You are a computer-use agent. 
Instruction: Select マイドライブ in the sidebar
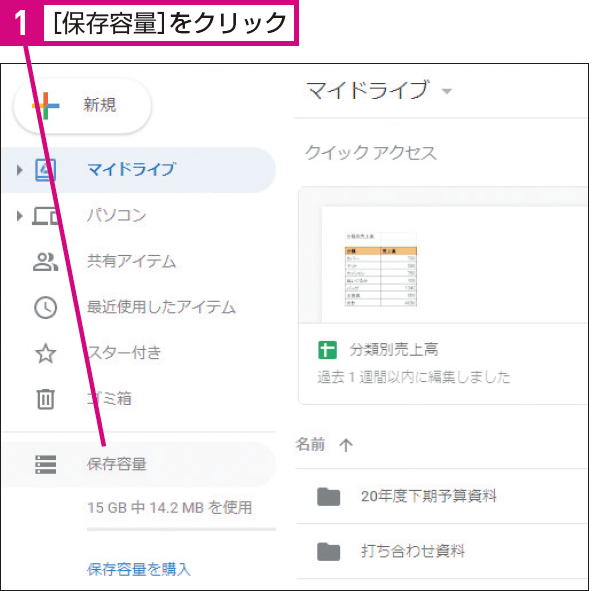(x=139, y=170)
